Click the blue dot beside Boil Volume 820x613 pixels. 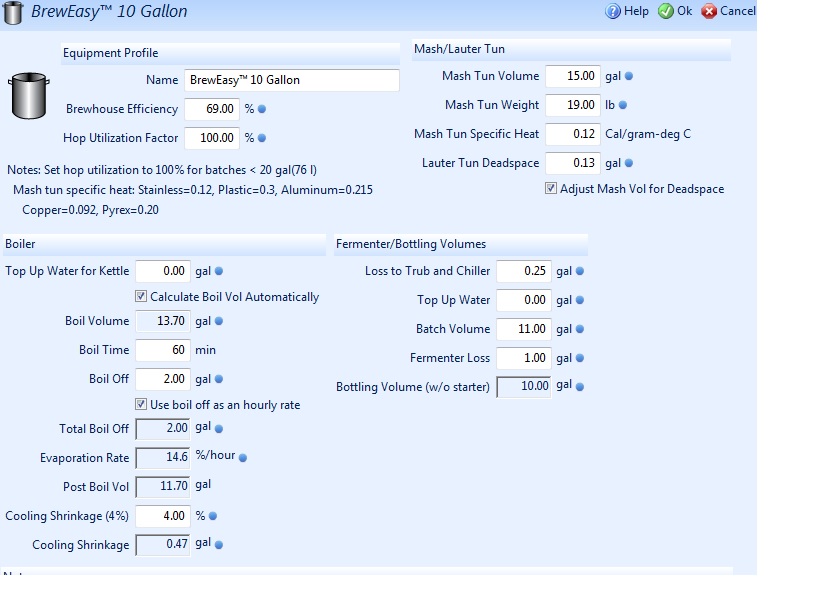point(219,321)
